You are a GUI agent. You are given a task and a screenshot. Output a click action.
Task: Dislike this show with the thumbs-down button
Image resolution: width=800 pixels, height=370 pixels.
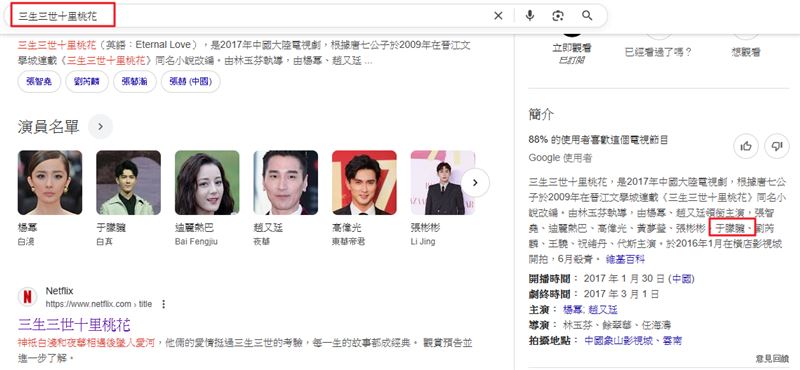777,146
